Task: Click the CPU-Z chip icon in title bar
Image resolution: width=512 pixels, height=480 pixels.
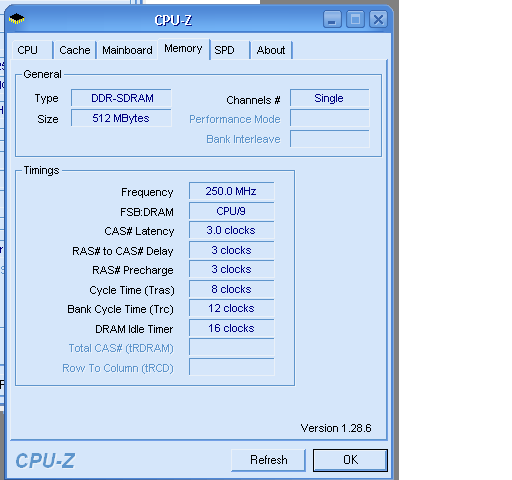Action: 16,19
